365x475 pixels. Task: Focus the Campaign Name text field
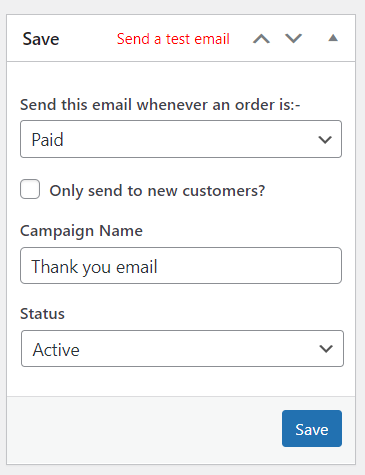[x=181, y=266]
